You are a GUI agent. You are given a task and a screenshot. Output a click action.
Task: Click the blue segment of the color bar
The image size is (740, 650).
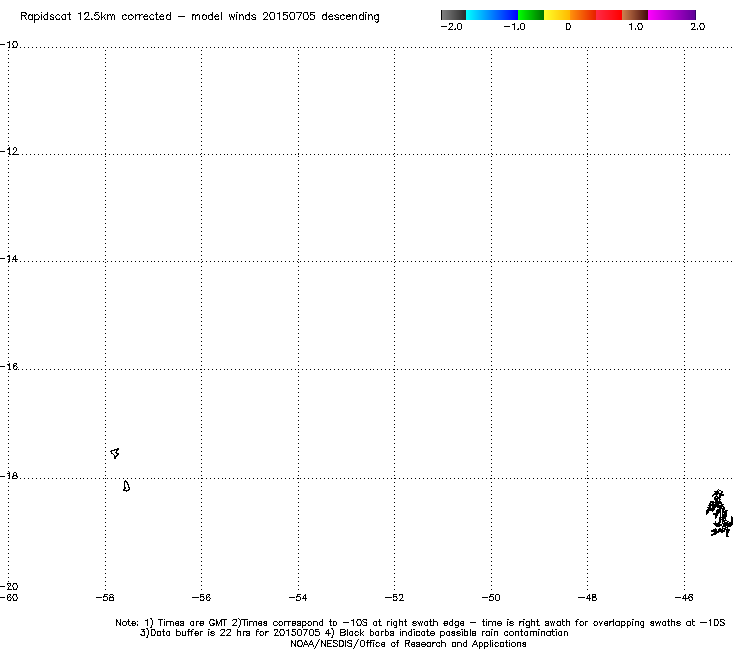[x=505, y=15]
